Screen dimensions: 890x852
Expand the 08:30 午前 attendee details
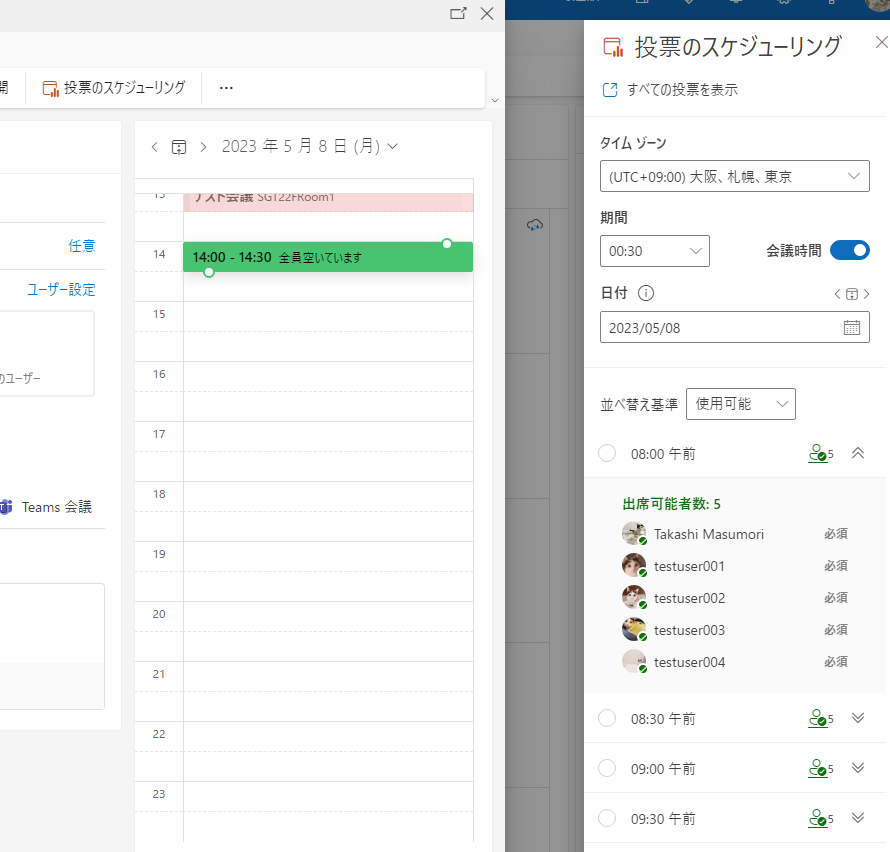tap(858, 718)
